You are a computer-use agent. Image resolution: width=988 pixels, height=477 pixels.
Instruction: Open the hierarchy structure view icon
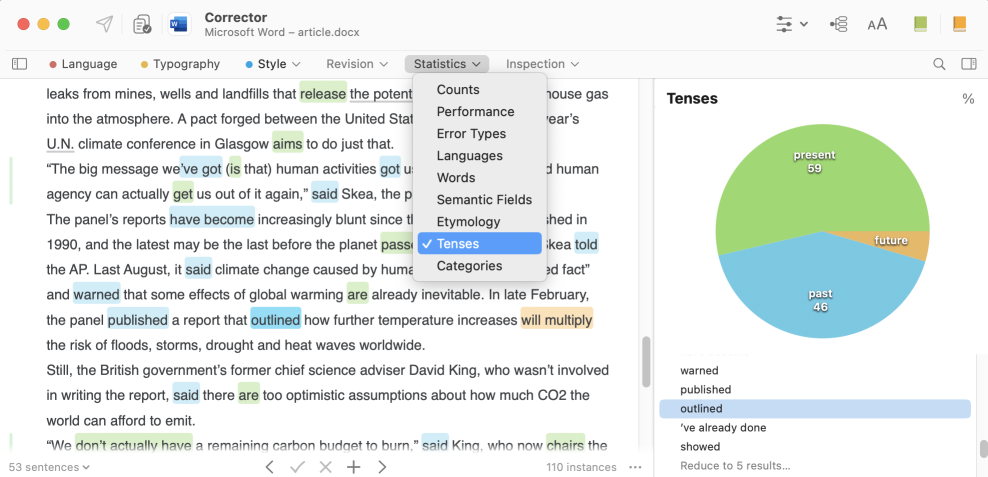839,25
